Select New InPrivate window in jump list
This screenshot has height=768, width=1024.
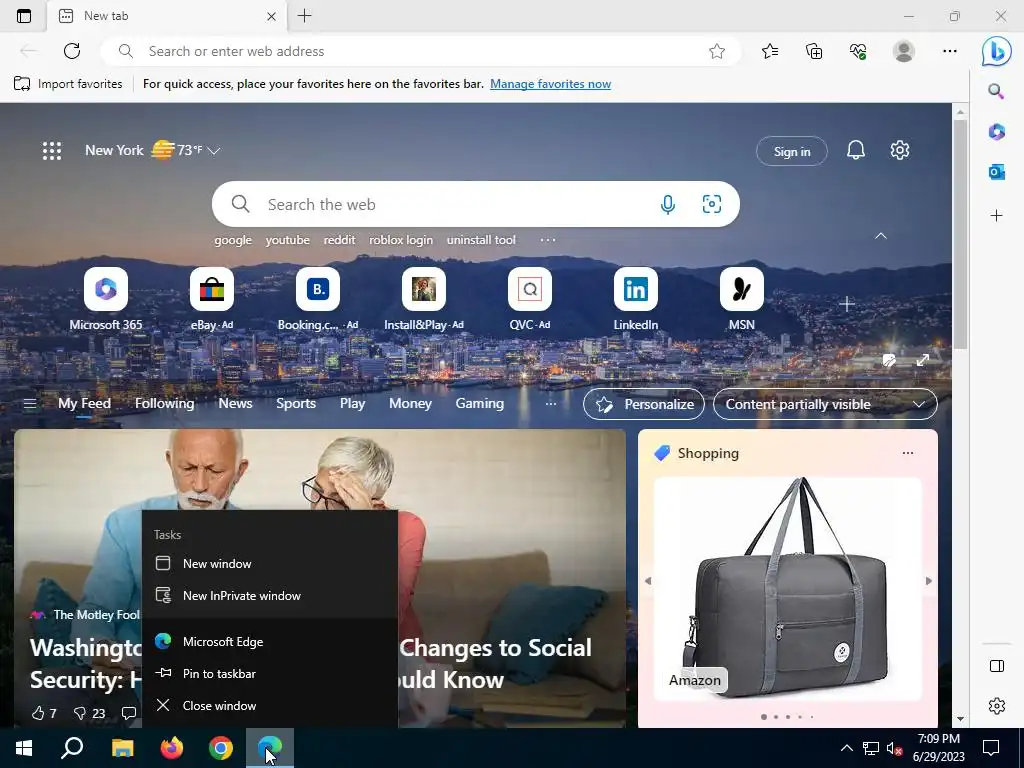click(x=270, y=596)
